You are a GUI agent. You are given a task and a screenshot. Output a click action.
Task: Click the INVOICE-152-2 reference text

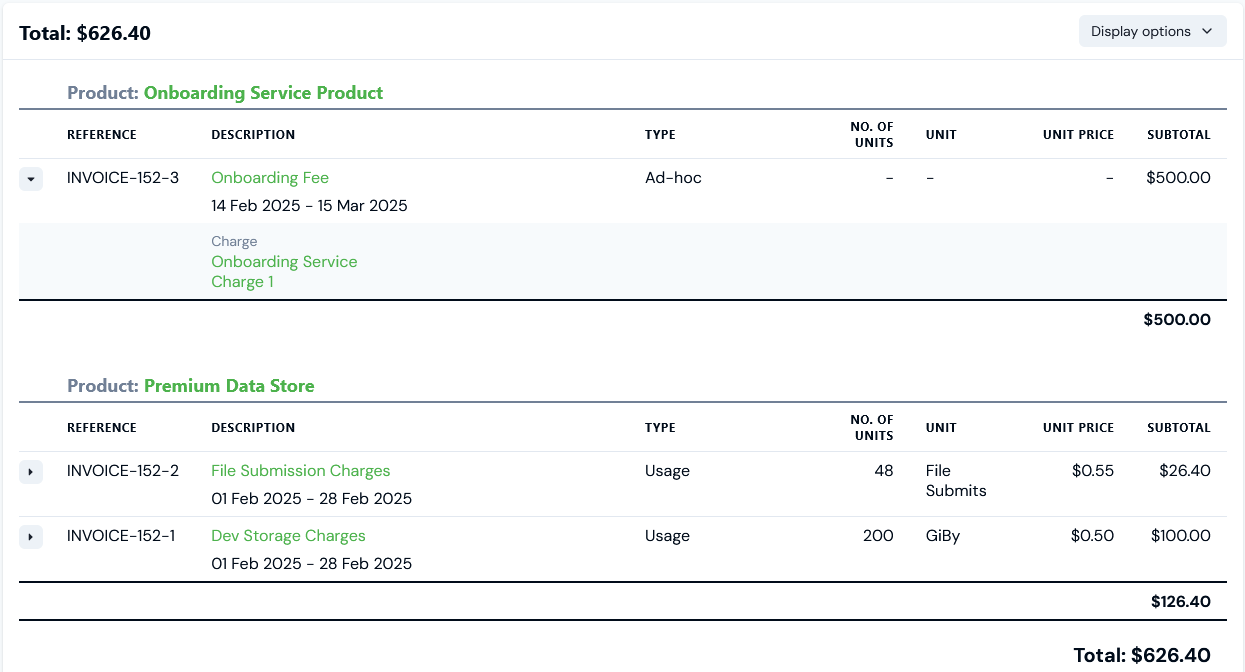pyautogui.click(x=123, y=471)
